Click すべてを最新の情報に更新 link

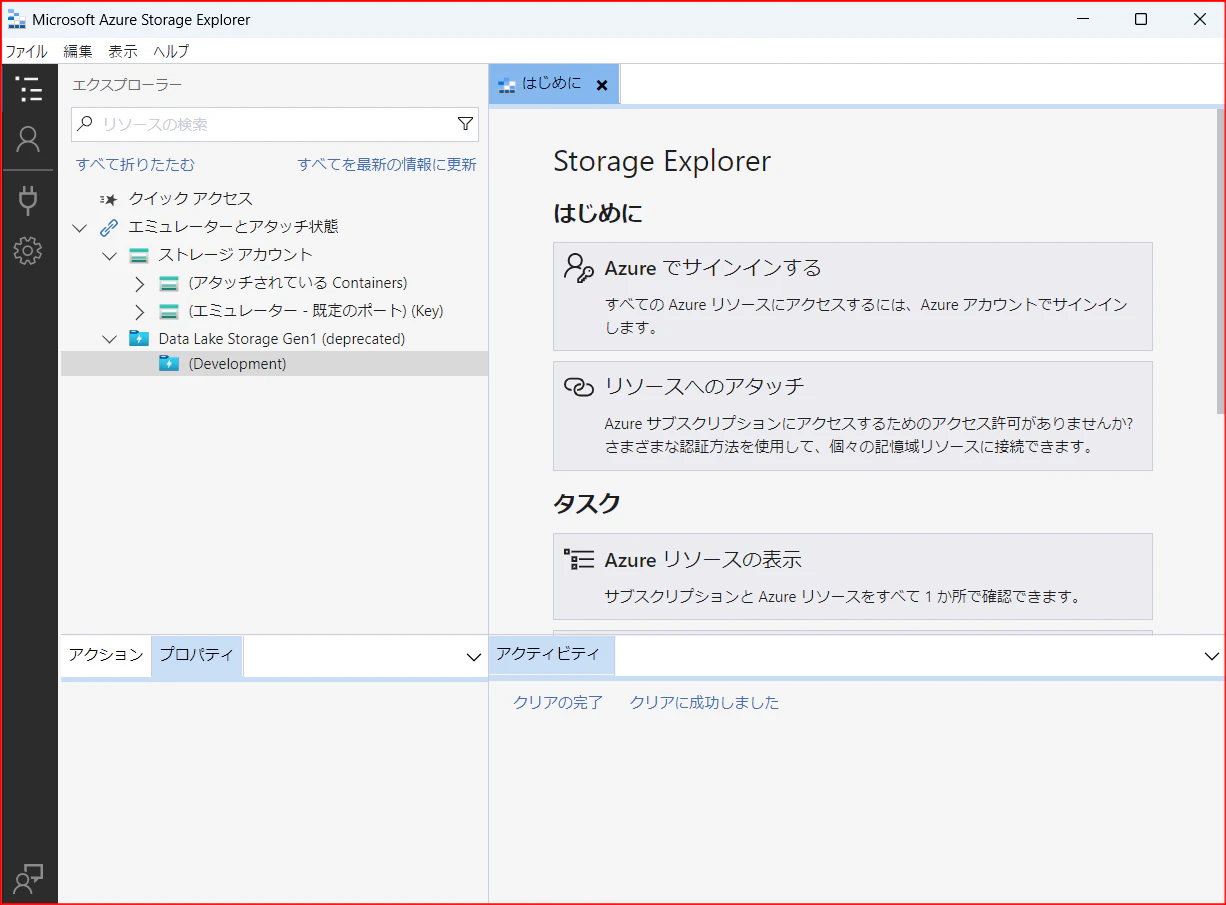387,165
